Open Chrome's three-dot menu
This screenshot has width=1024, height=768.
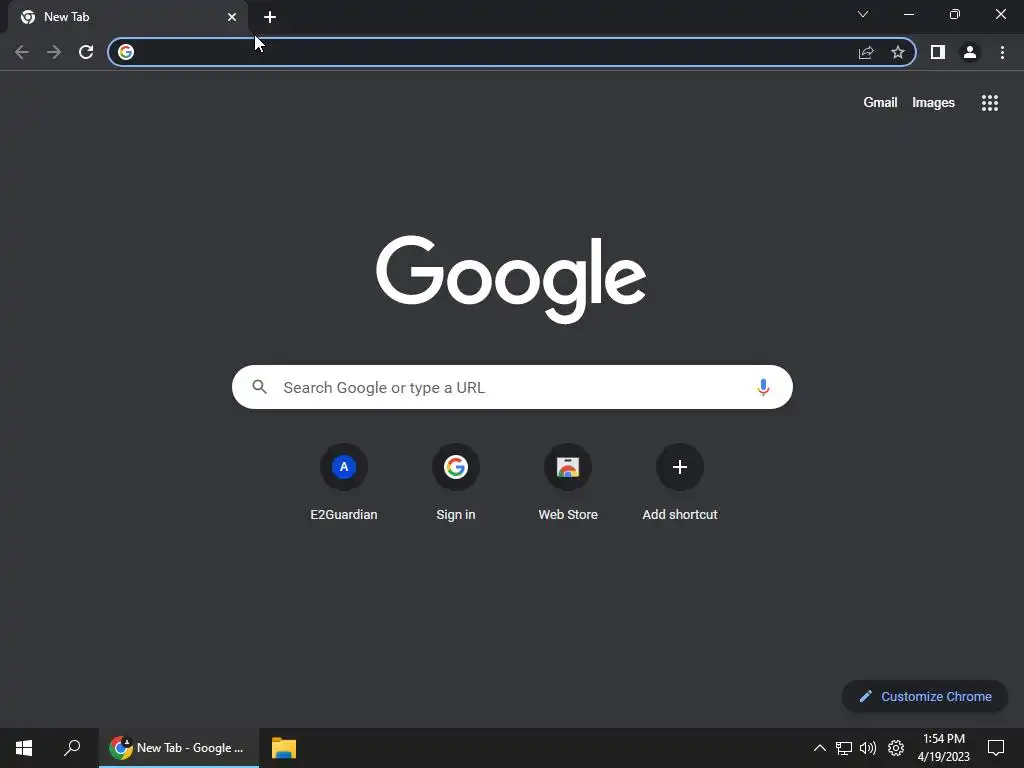(x=1002, y=52)
